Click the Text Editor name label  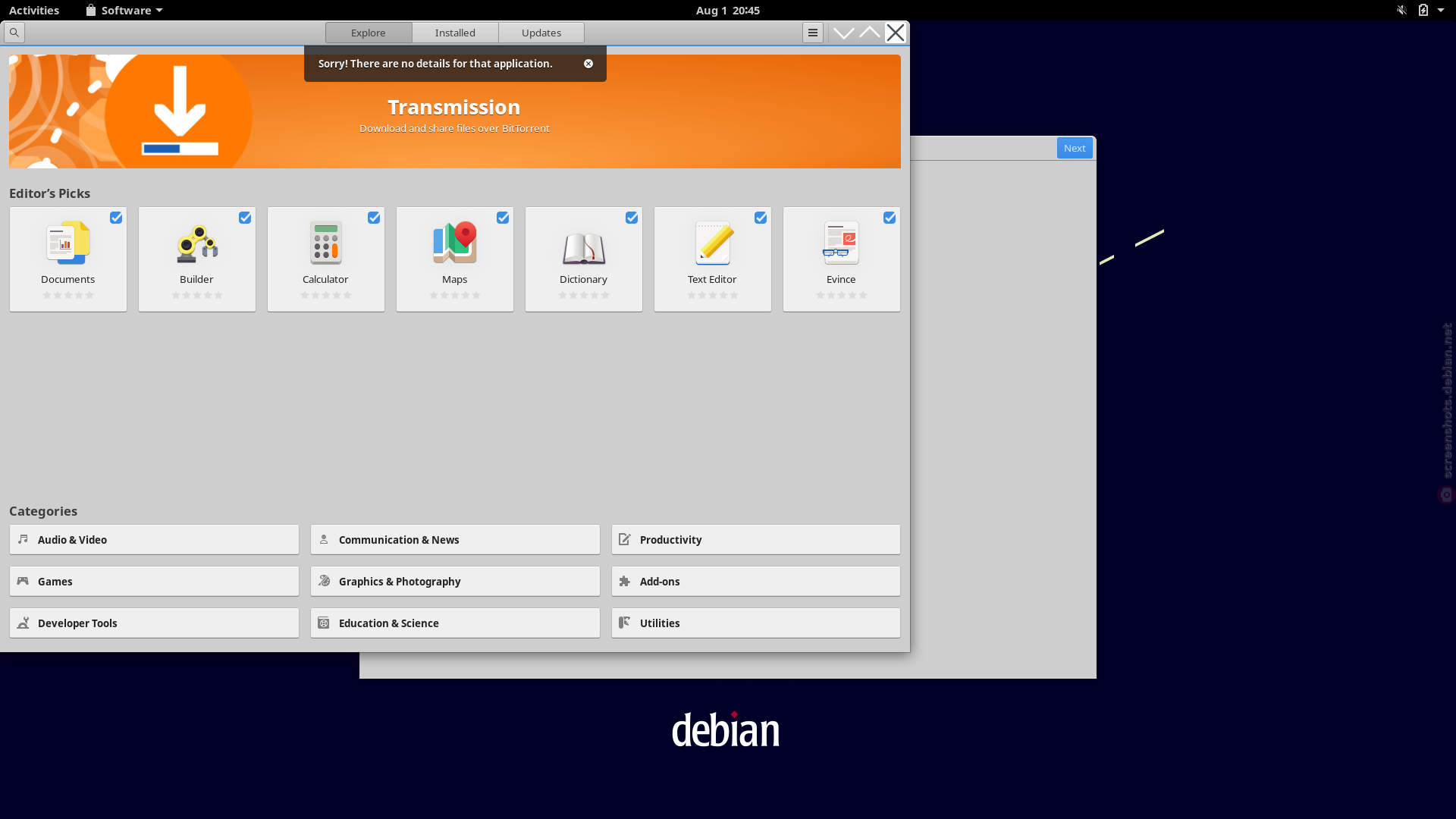pyautogui.click(x=712, y=279)
